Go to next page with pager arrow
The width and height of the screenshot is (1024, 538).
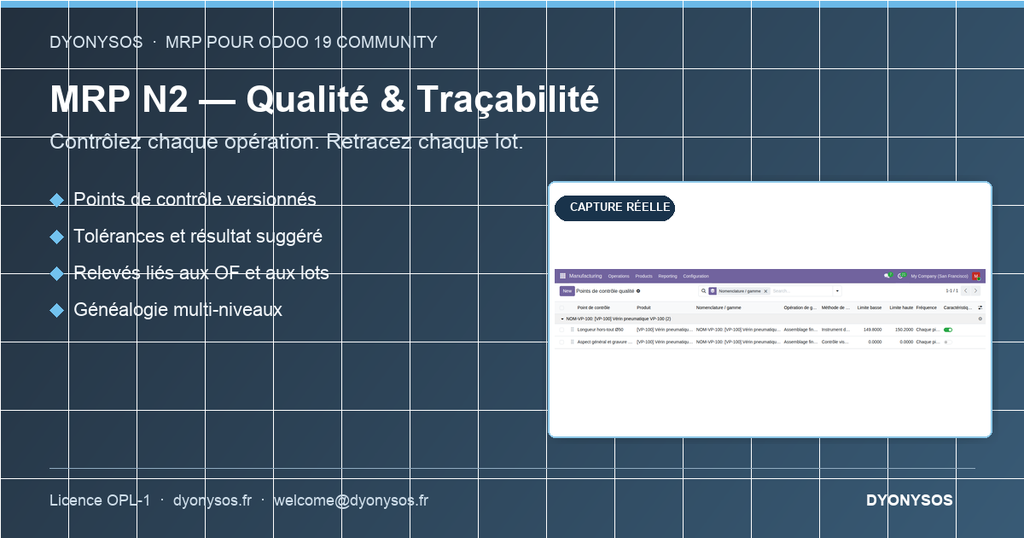pyautogui.click(x=976, y=291)
